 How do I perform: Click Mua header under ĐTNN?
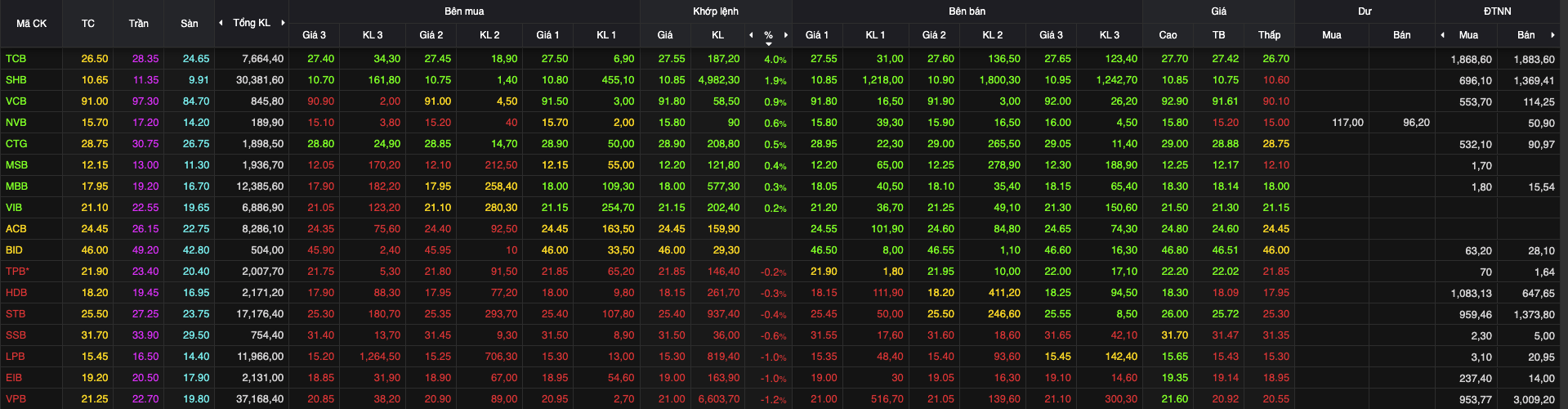point(1468,35)
